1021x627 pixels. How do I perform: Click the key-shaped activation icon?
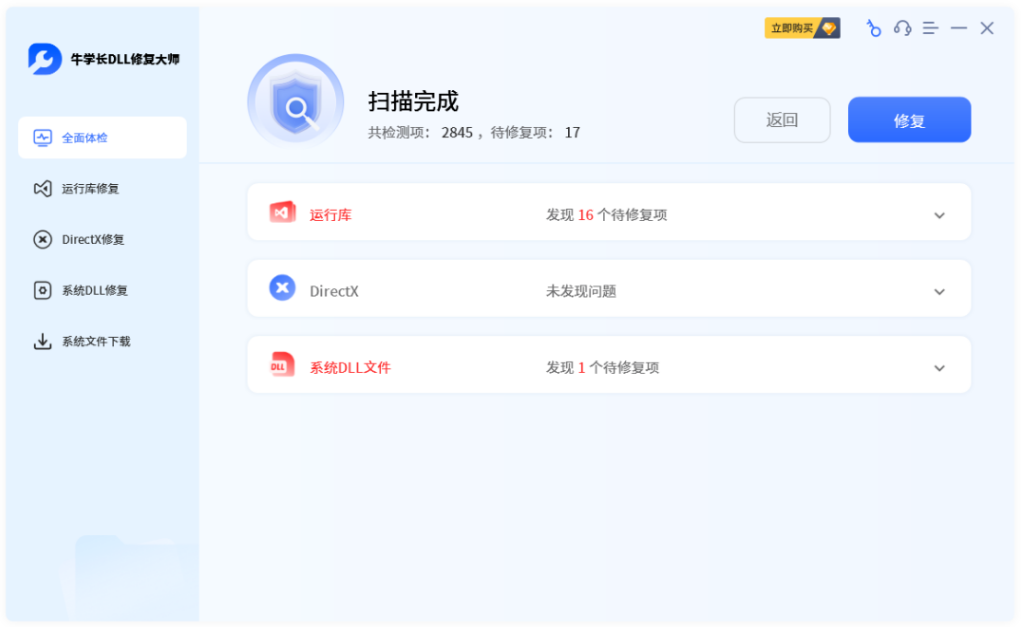coord(871,28)
